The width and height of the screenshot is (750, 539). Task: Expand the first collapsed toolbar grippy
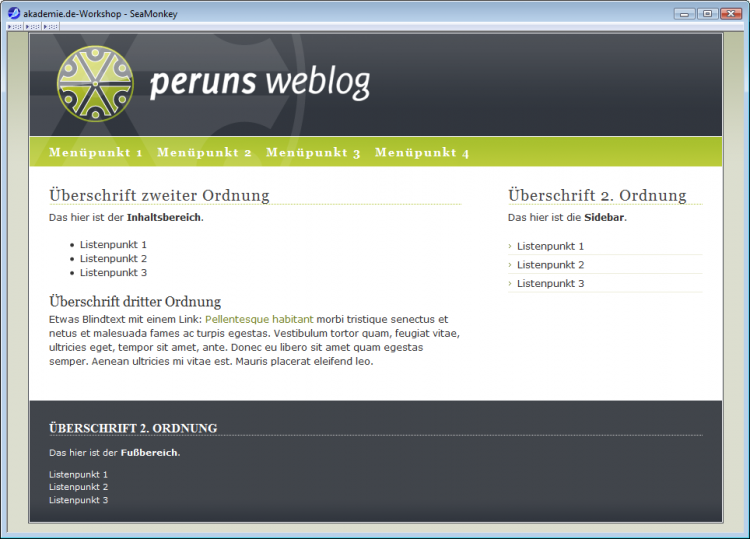(16, 27)
